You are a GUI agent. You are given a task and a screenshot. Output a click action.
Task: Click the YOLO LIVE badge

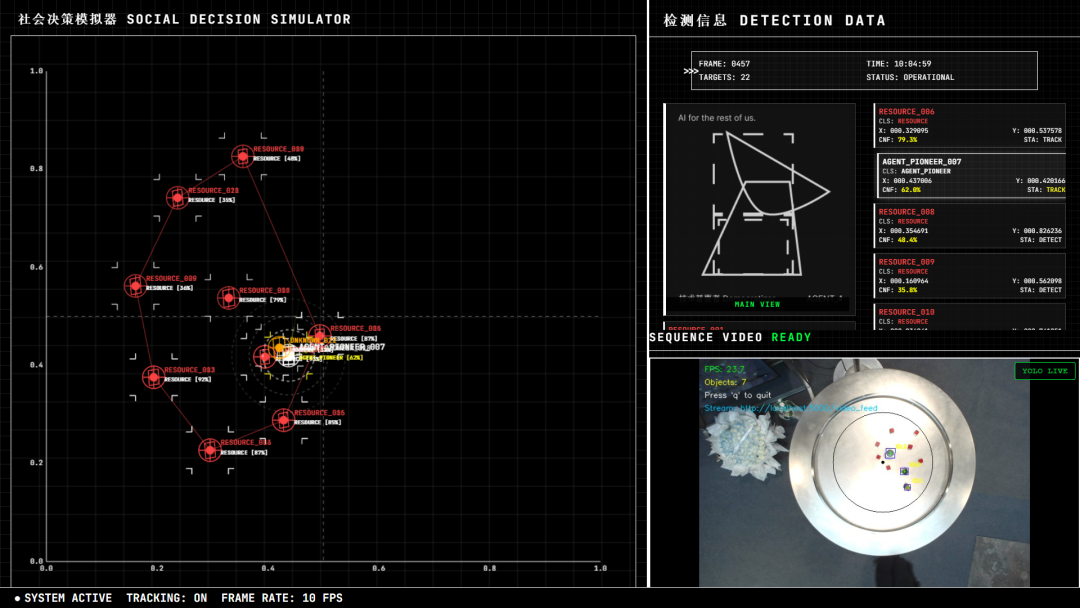click(x=1044, y=370)
